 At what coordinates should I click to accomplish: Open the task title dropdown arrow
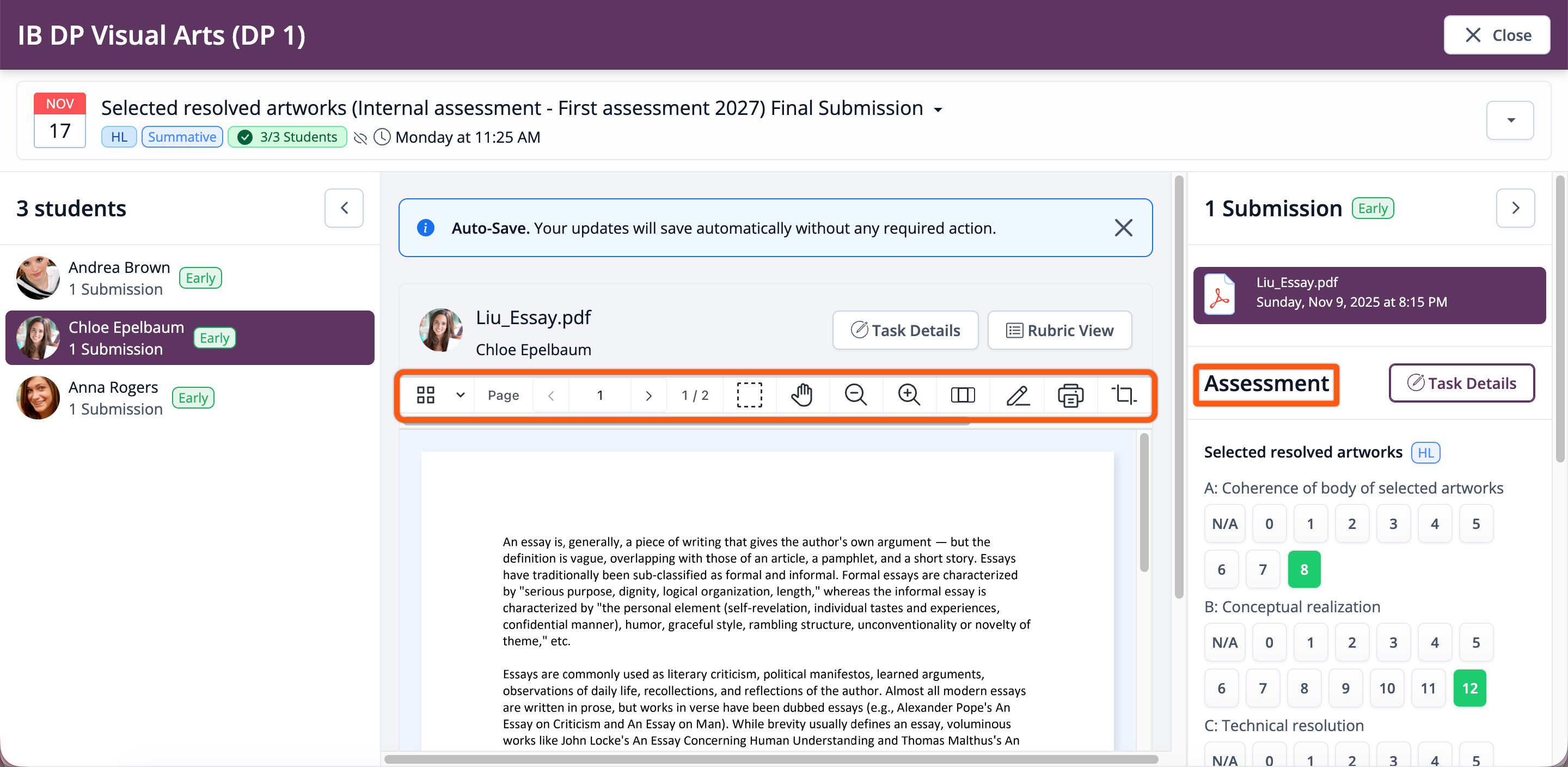coord(938,109)
